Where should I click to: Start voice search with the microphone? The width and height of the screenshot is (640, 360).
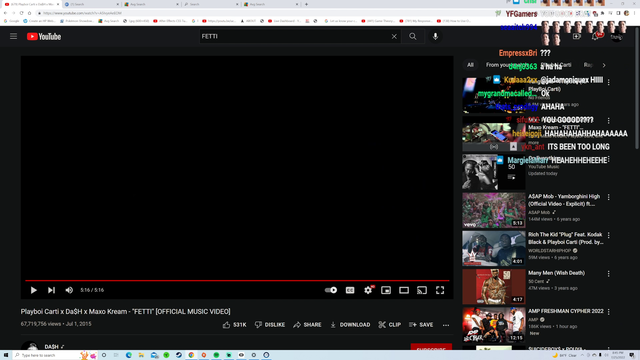tap(435, 36)
